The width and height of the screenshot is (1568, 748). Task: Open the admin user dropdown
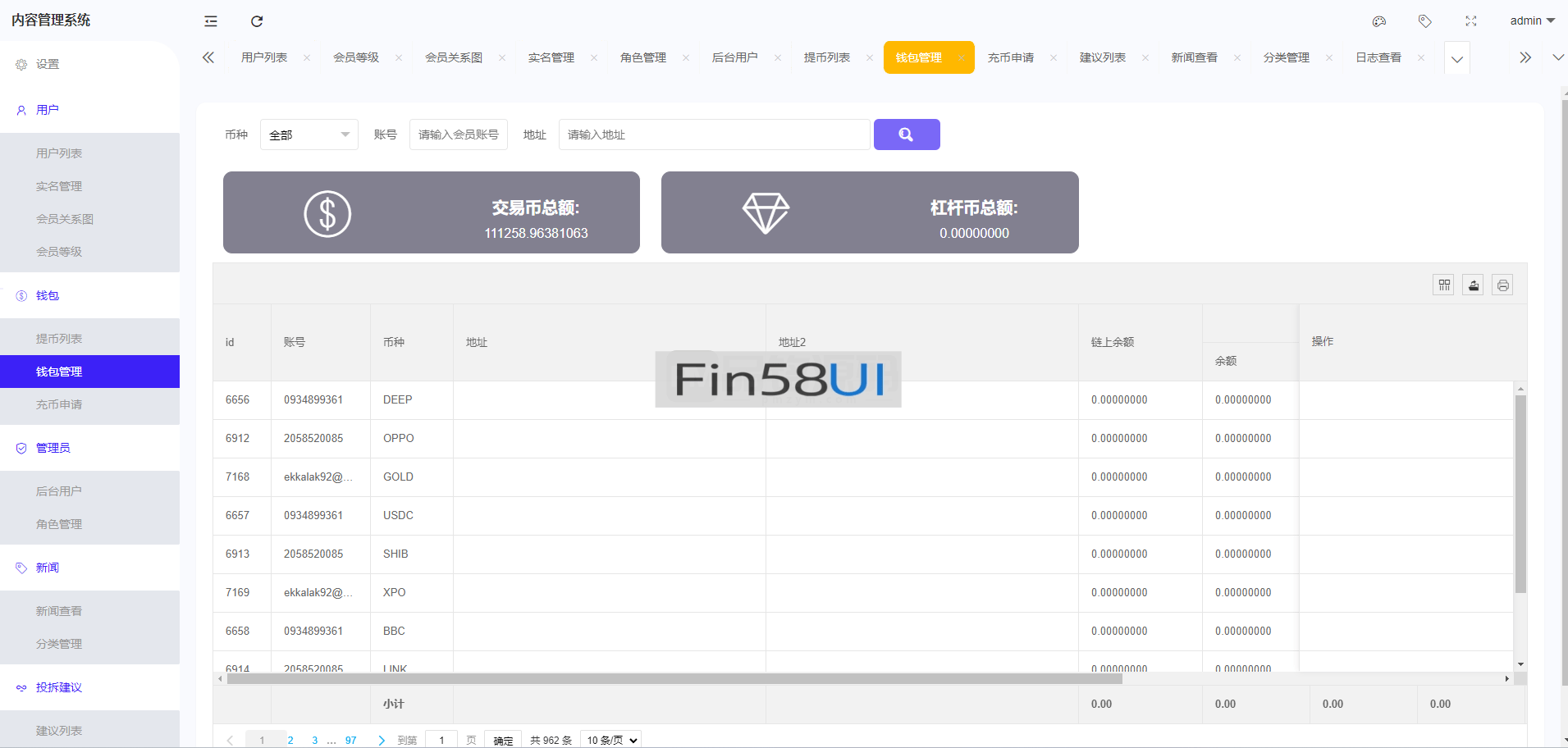[1532, 21]
